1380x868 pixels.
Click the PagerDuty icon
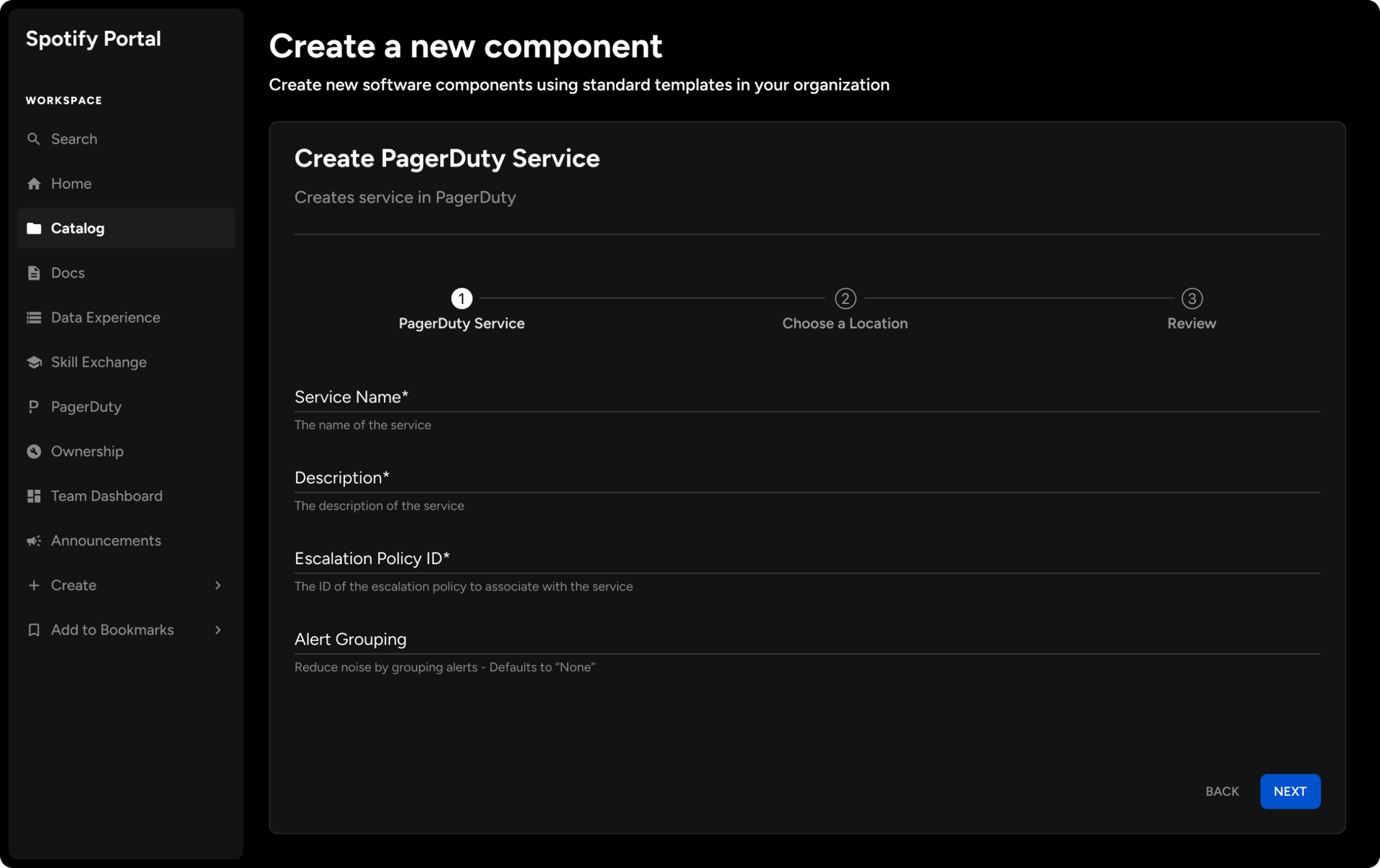tap(34, 406)
